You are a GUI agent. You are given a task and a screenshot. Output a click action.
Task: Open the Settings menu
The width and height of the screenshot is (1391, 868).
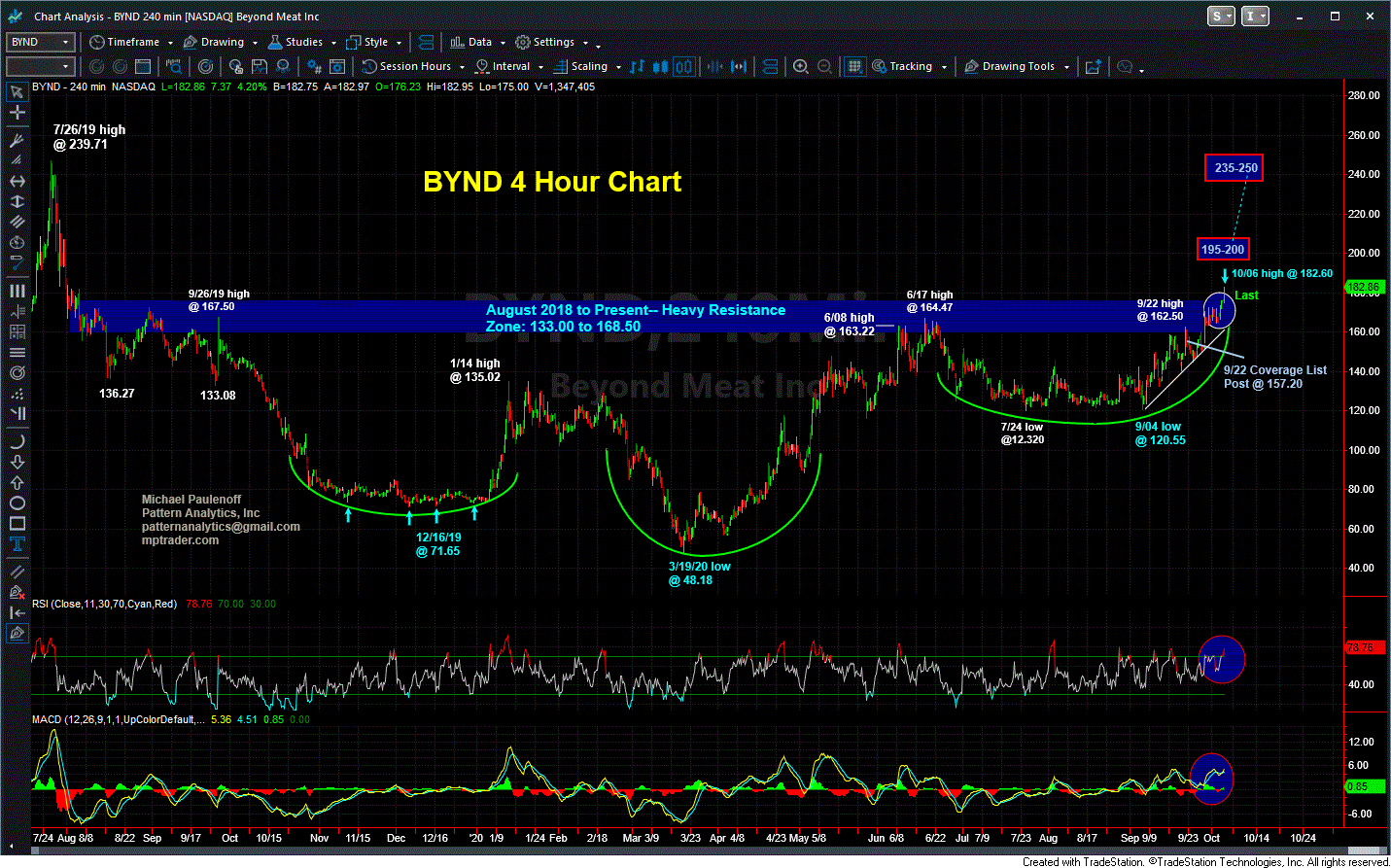545,42
